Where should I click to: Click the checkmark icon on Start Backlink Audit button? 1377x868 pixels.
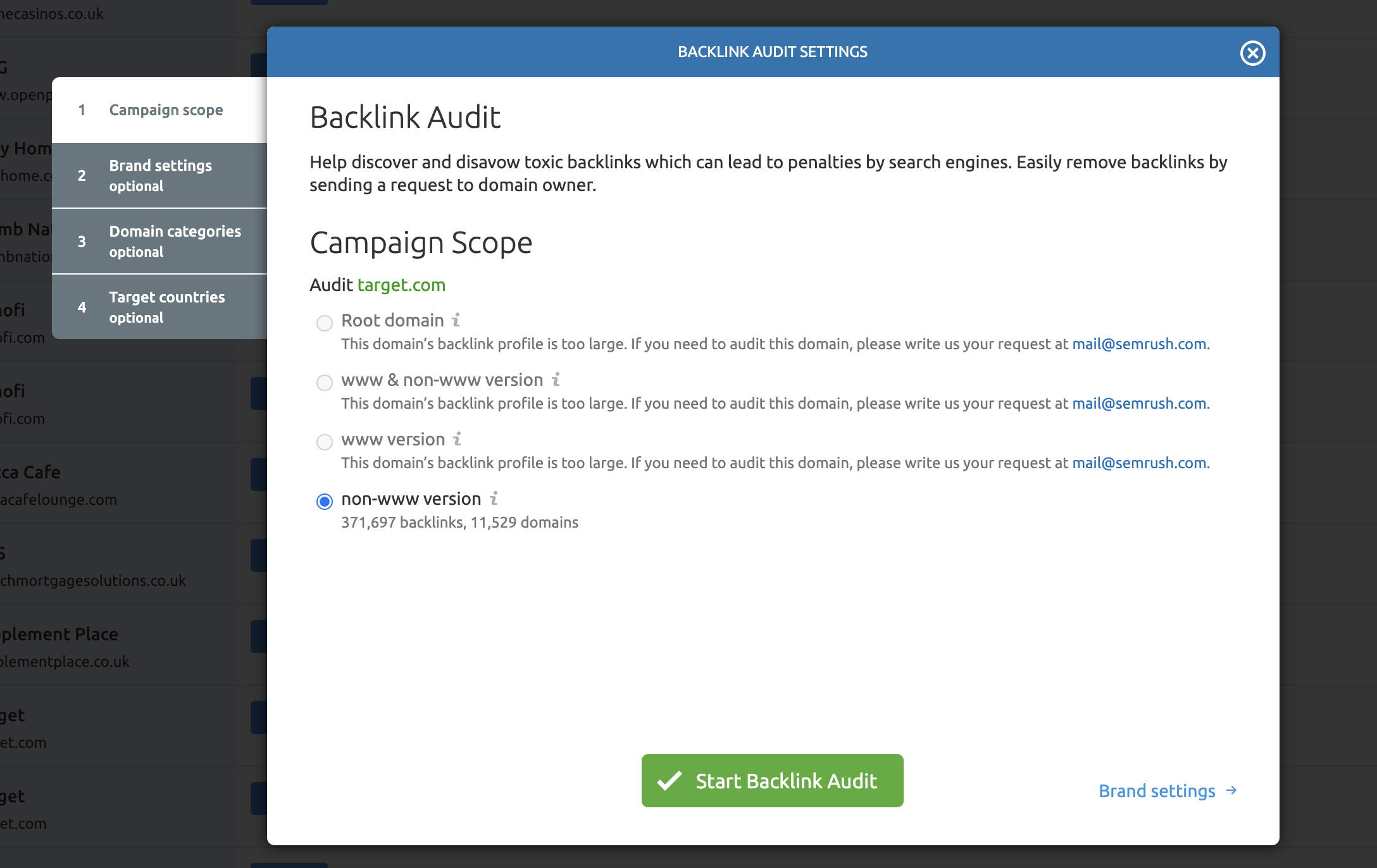pos(670,781)
